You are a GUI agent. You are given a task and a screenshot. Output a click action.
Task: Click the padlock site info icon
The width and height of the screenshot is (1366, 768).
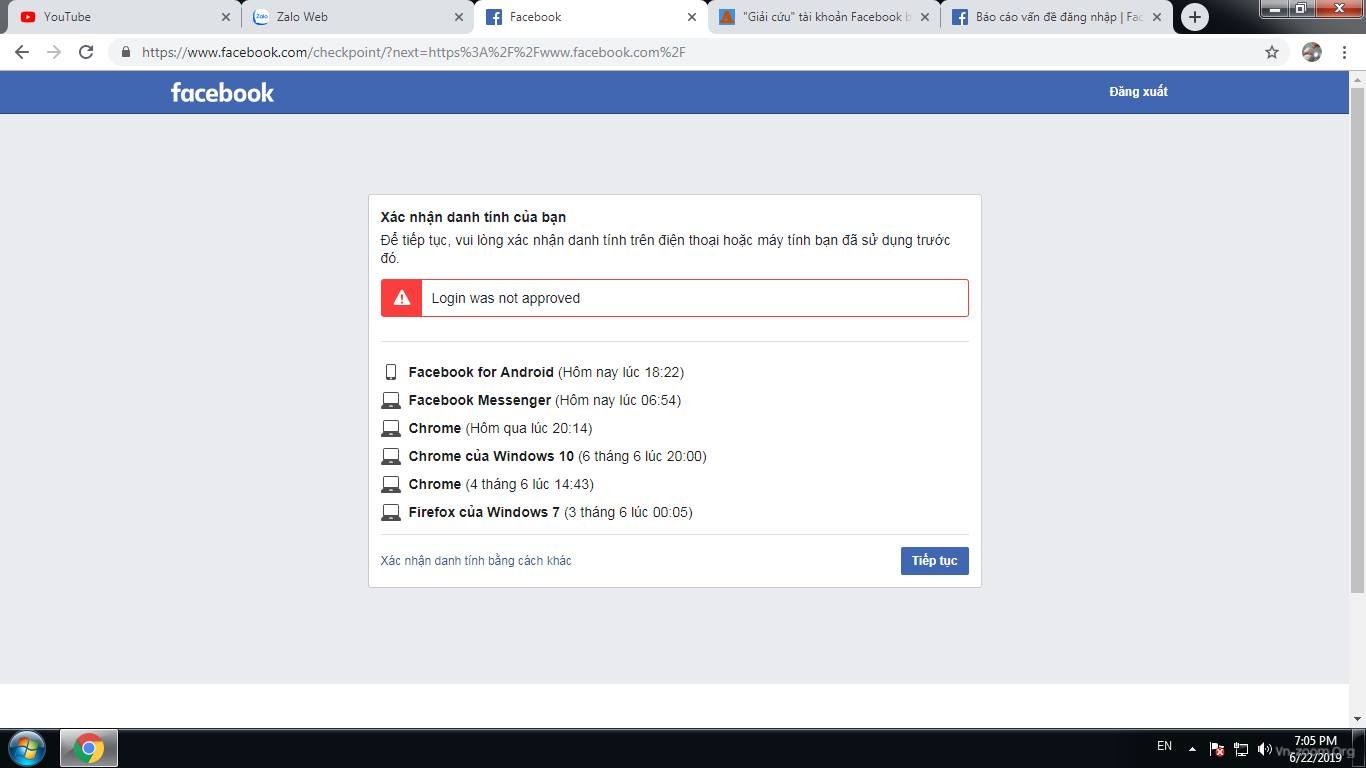[125, 52]
